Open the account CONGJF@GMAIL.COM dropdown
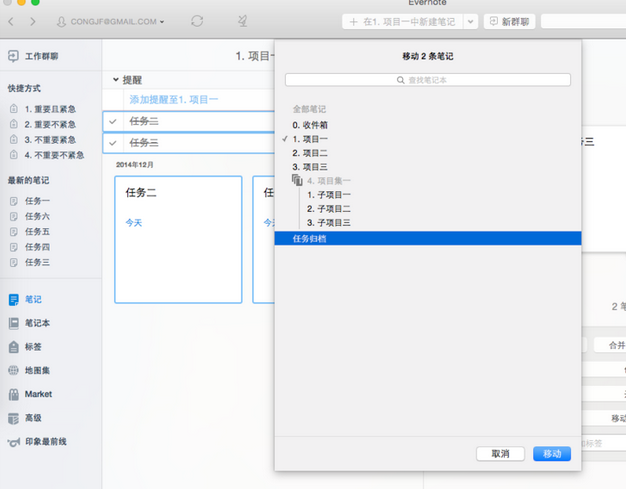The image size is (626, 489). (111, 22)
